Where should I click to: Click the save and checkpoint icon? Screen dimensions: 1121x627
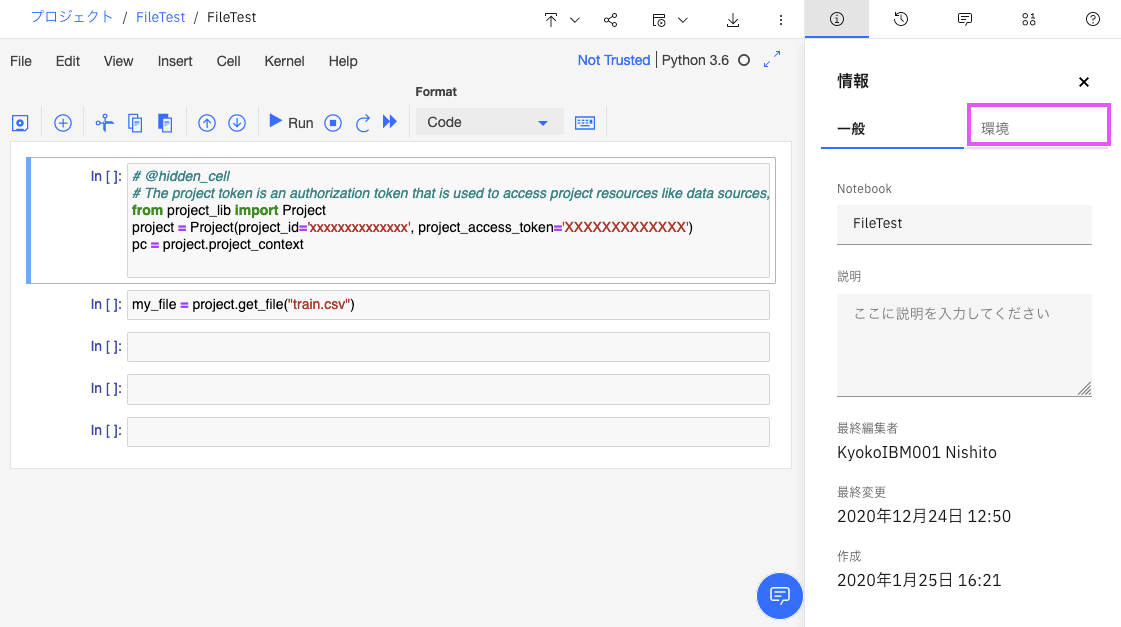point(20,123)
